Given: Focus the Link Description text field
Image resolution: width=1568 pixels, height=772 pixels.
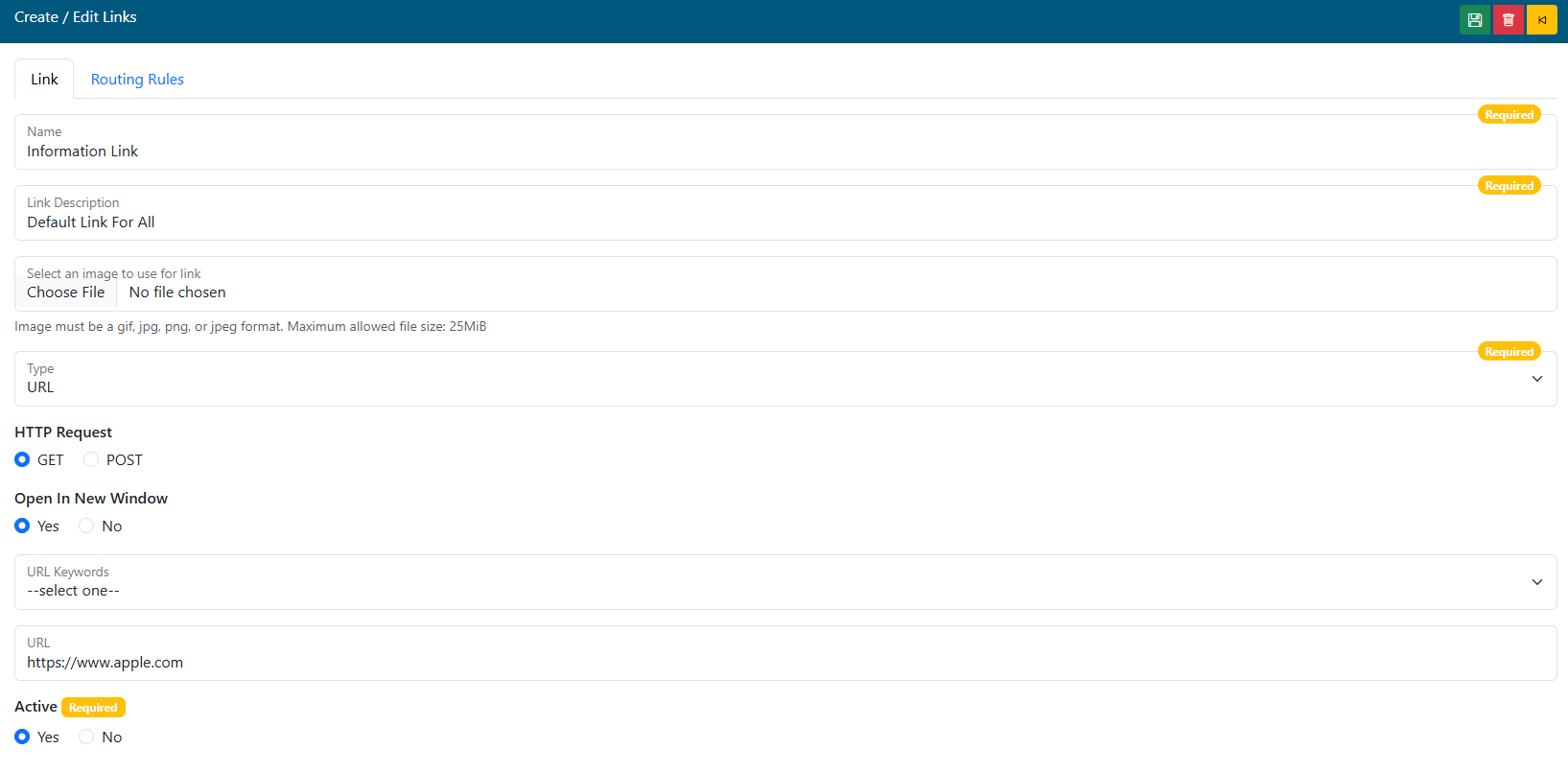Looking at the screenshot, I should tap(784, 222).
